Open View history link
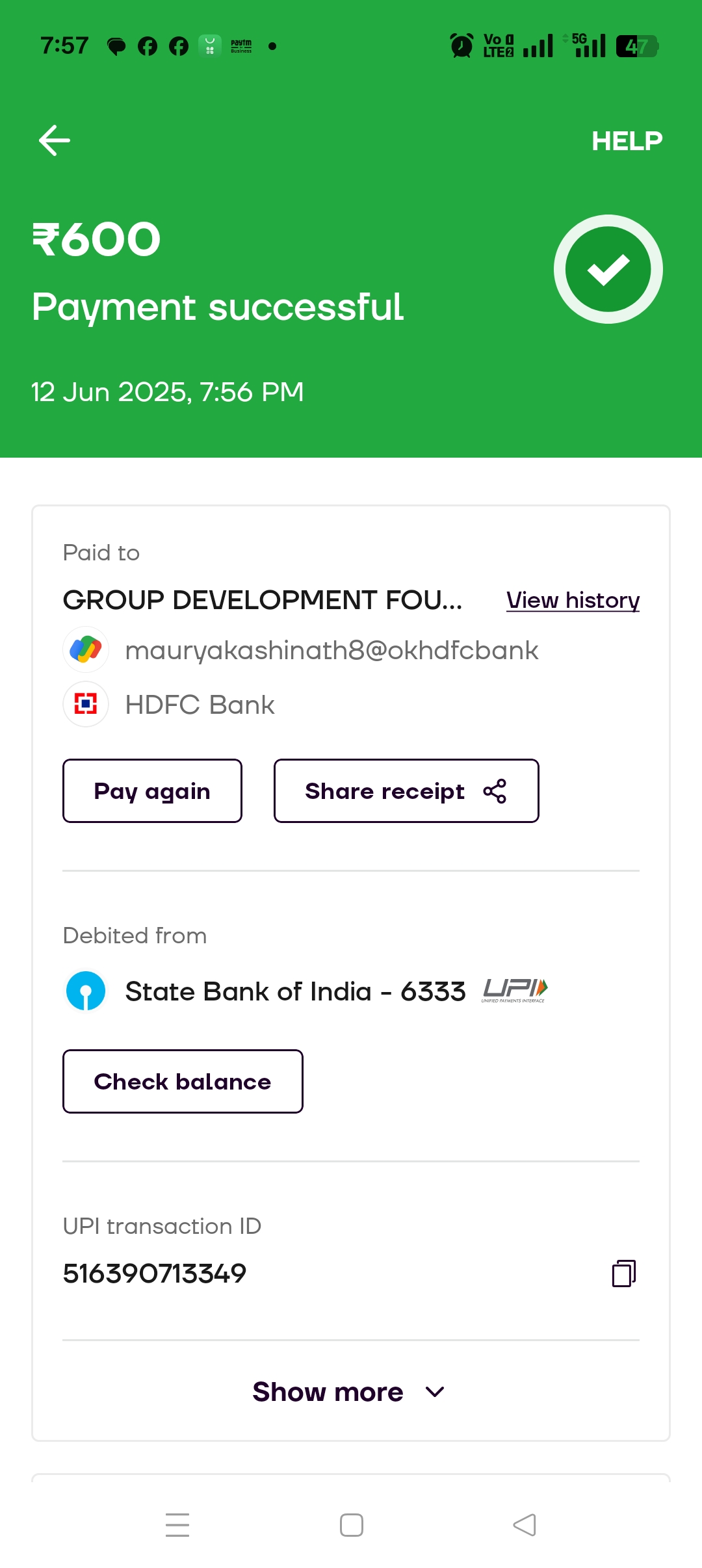Screen dimensions: 702x1568 (573, 600)
